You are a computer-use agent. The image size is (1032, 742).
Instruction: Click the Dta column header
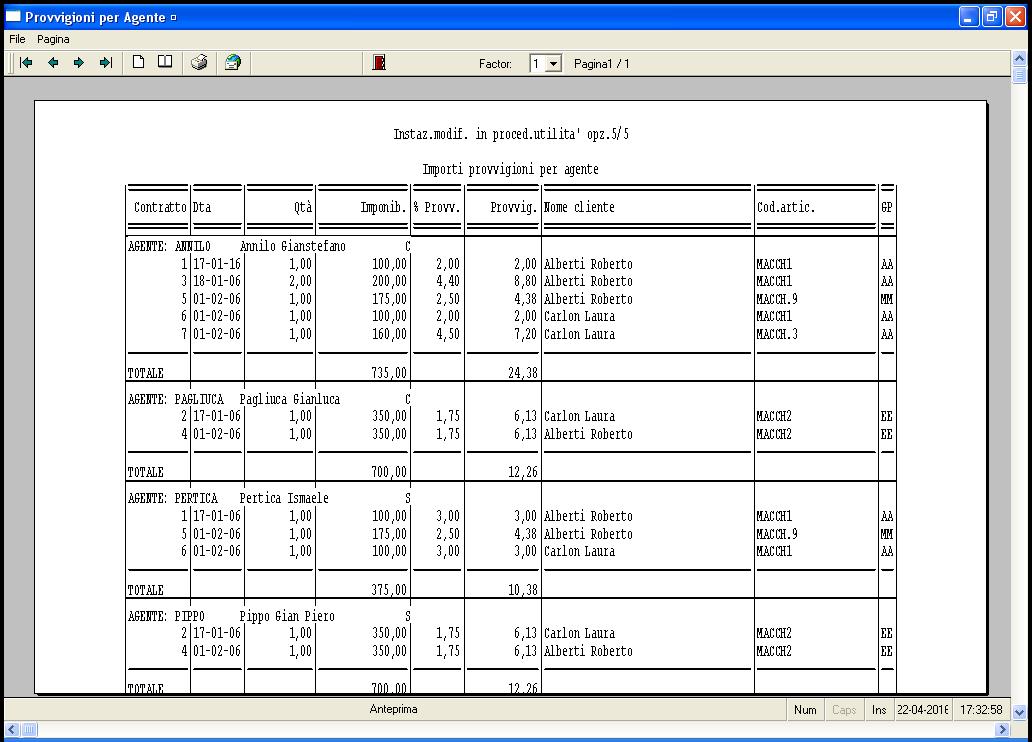[x=202, y=207]
